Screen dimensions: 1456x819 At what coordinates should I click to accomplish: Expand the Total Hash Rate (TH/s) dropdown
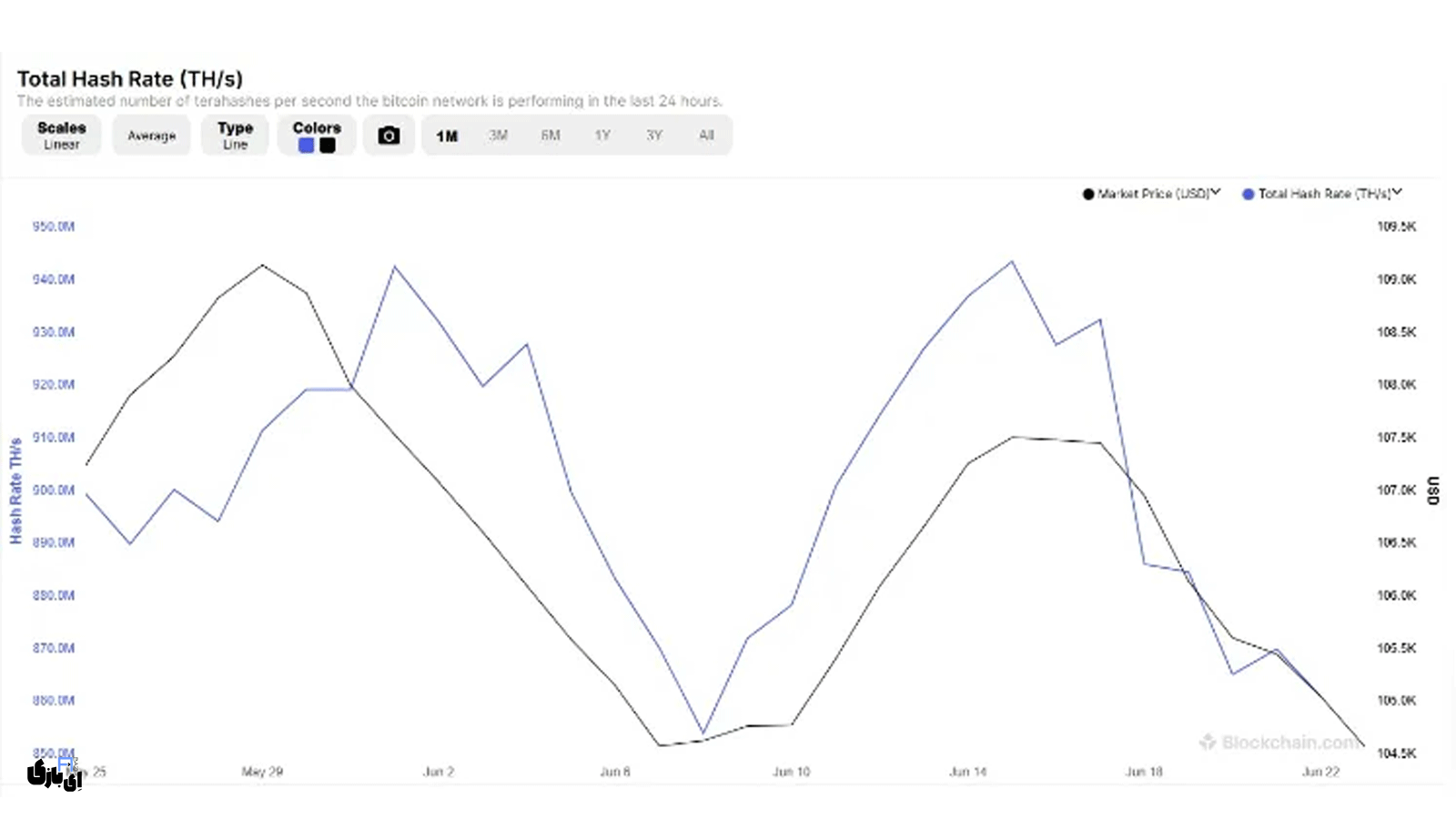1397,193
